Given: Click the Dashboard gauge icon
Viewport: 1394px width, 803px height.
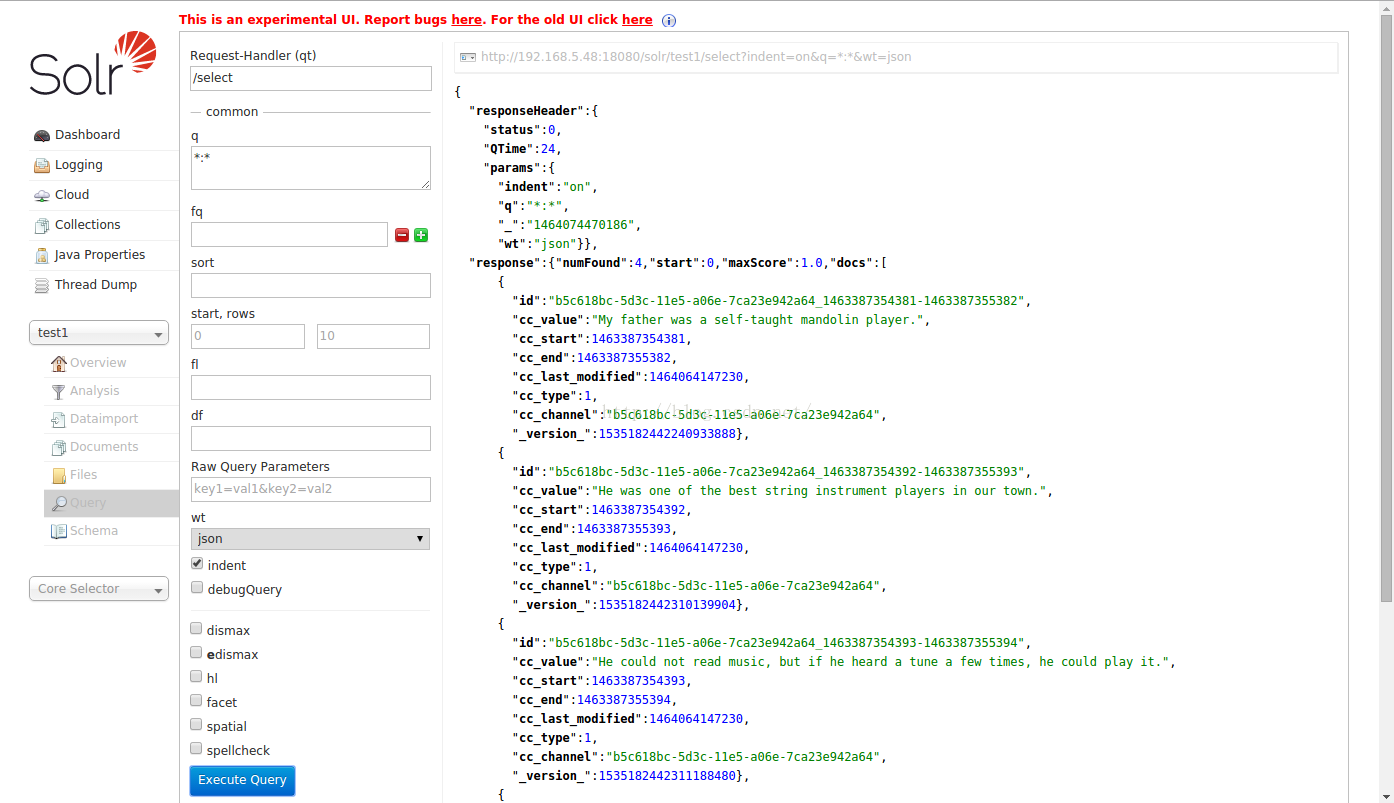Looking at the screenshot, I should pos(42,136).
